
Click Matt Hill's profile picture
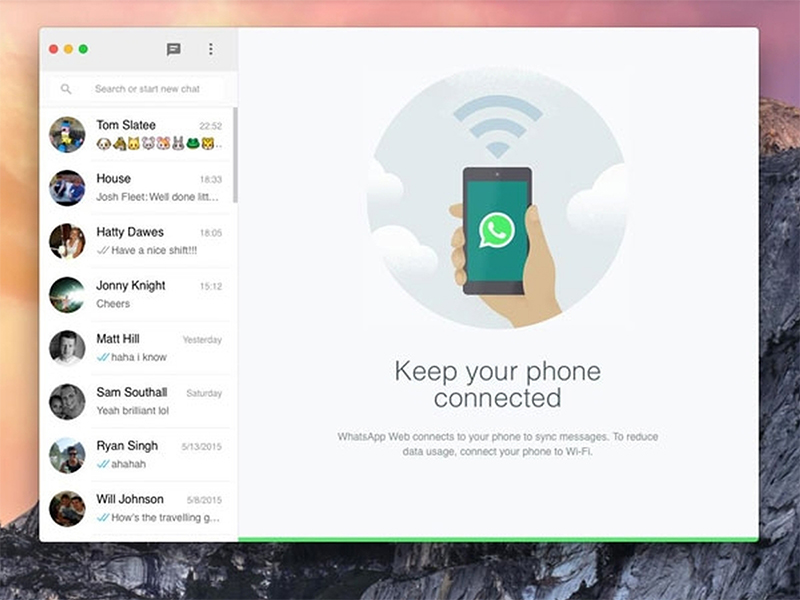coord(67,348)
